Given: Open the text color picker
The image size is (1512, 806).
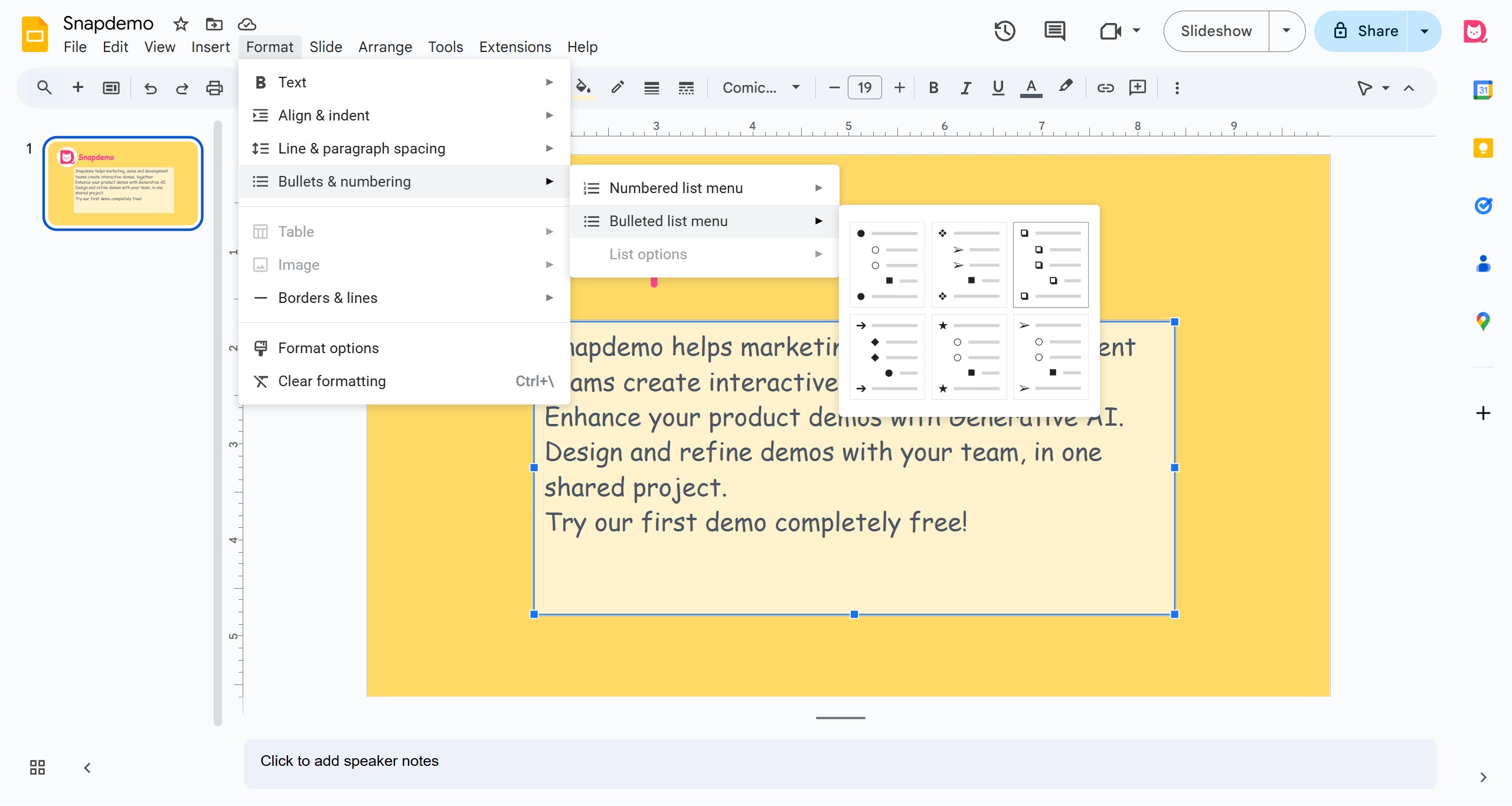Looking at the screenshot, I should [x=1031, y=88].
